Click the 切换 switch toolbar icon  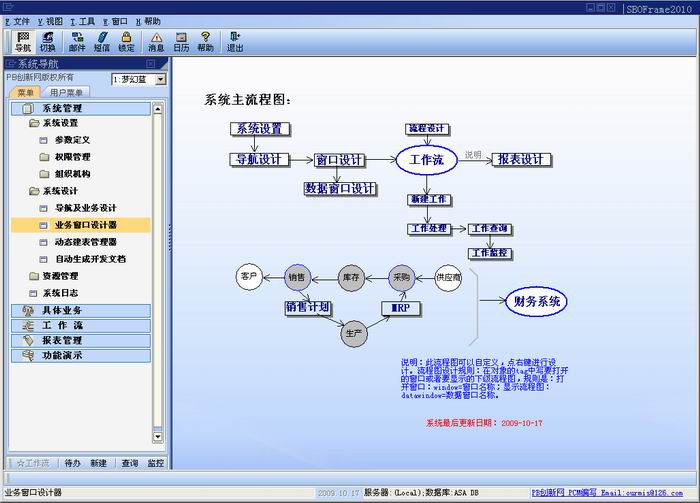47,42
